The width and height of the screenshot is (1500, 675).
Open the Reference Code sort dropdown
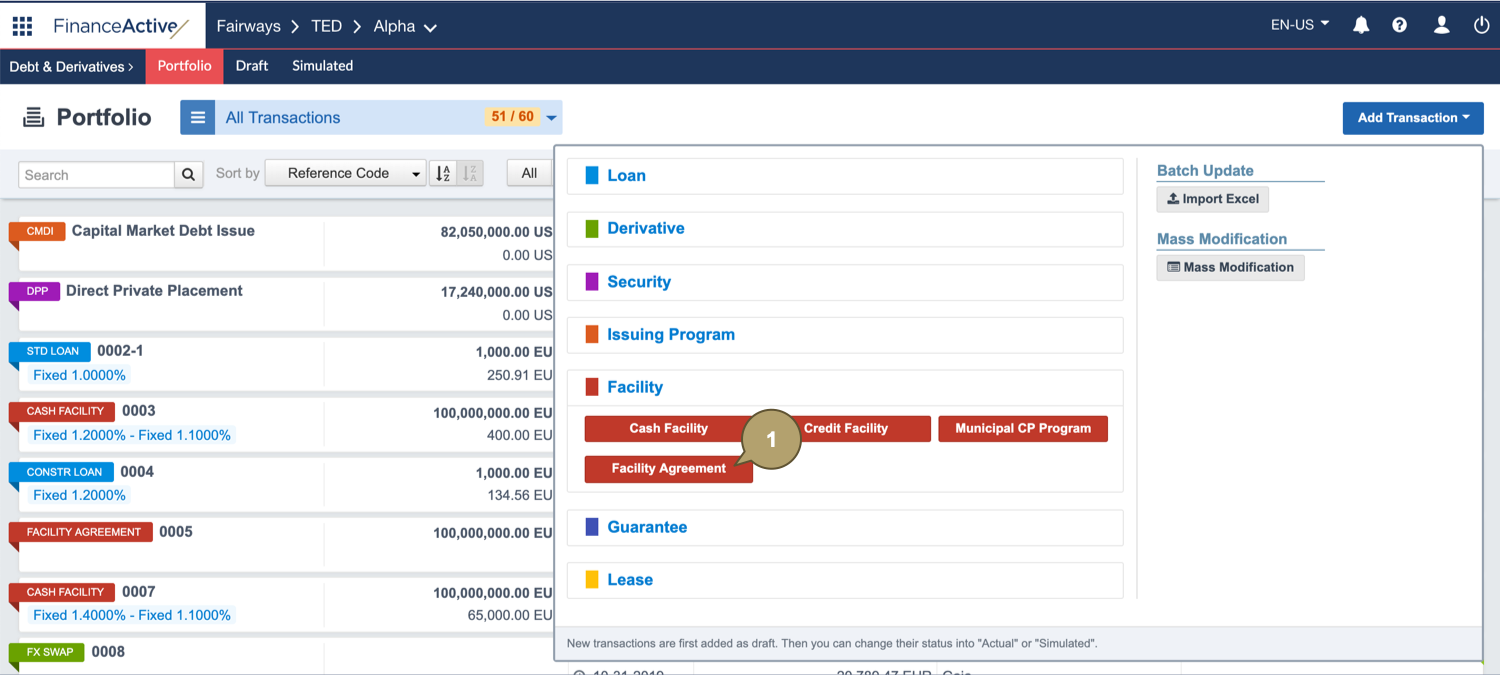coord(345,172)
